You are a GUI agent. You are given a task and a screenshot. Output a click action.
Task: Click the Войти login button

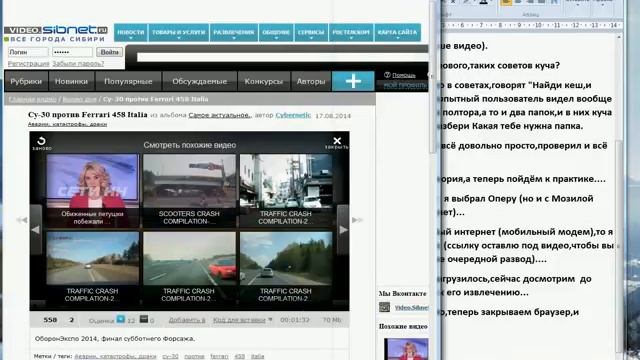point(109,52)
